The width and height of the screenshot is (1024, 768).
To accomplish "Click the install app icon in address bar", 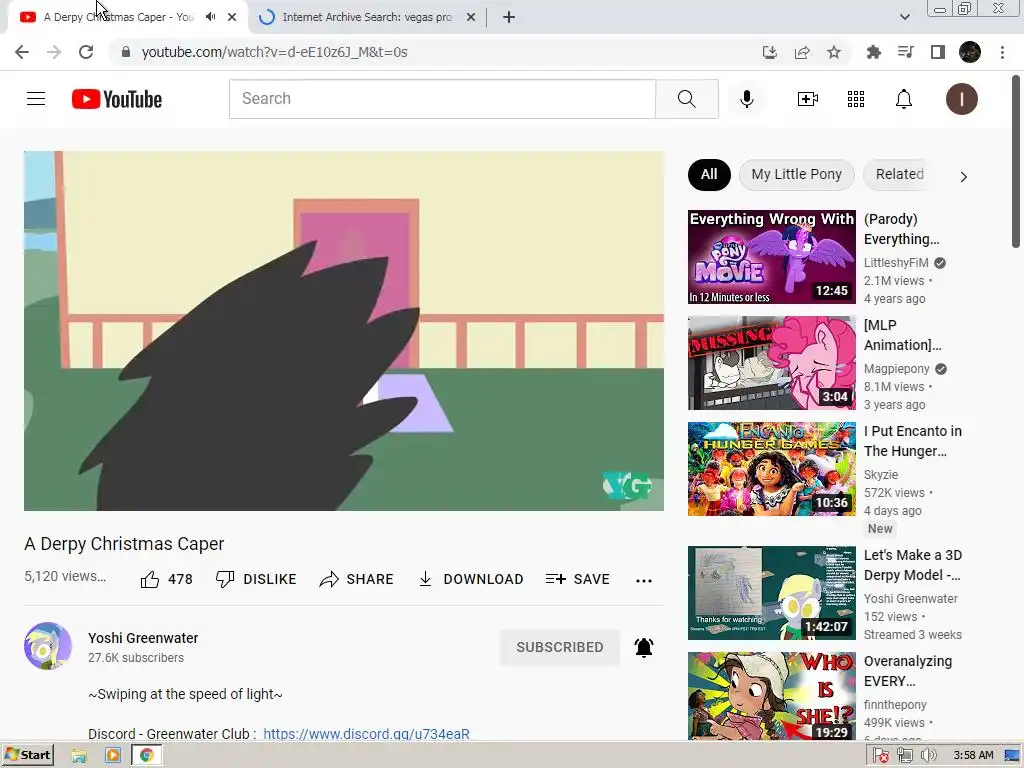I will pyautogui.click(x=770, y=52).
